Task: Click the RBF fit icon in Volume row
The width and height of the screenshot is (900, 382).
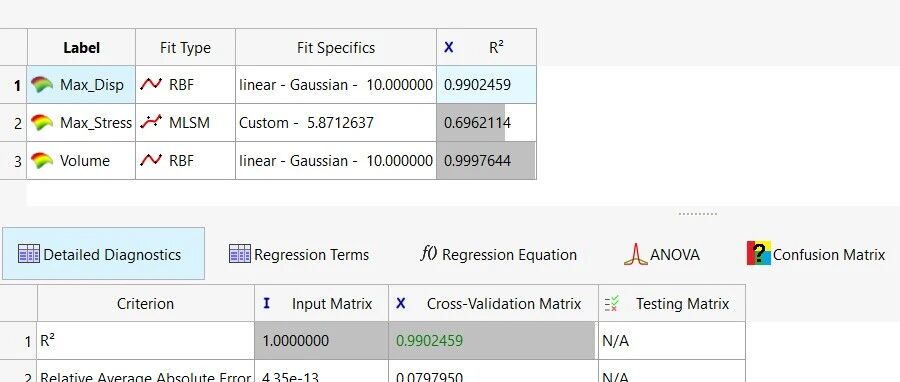Action: [x=151, y=161]
